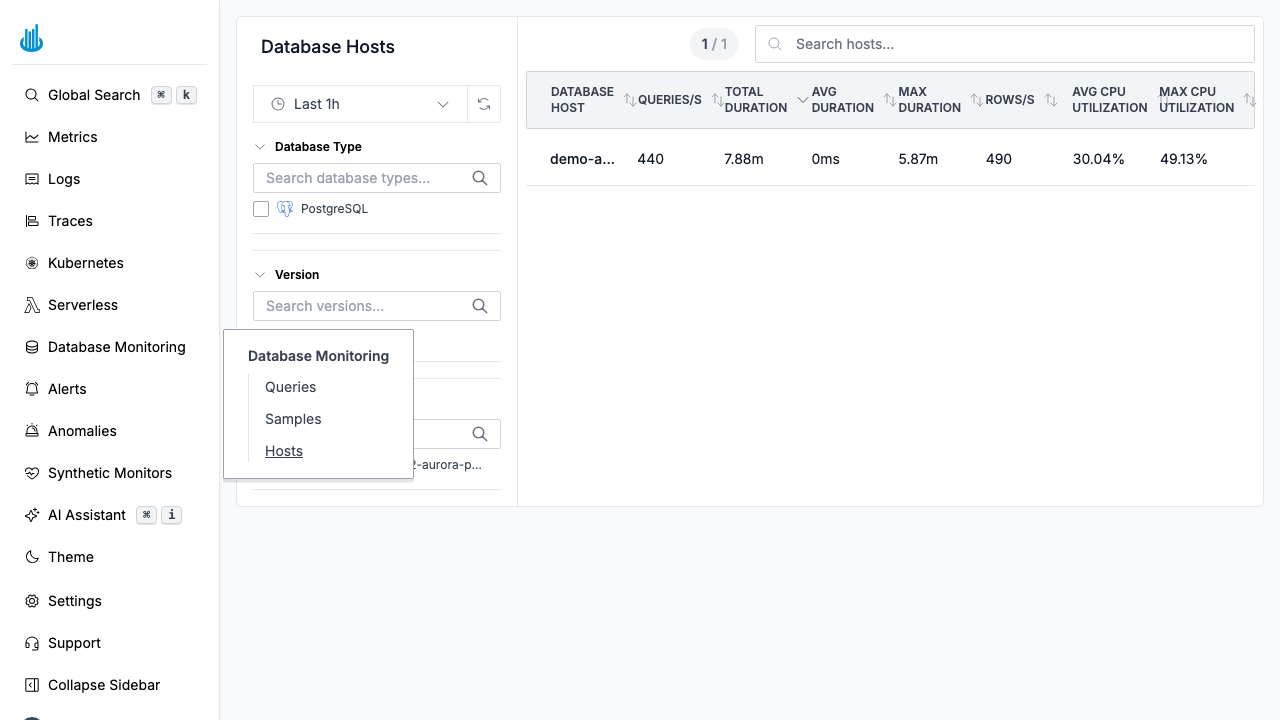The height and width of the screenshot is (720, 1280).
Task: Sort the QUERIES/S column using its sort arrows
Action: [x=629, y=99]
